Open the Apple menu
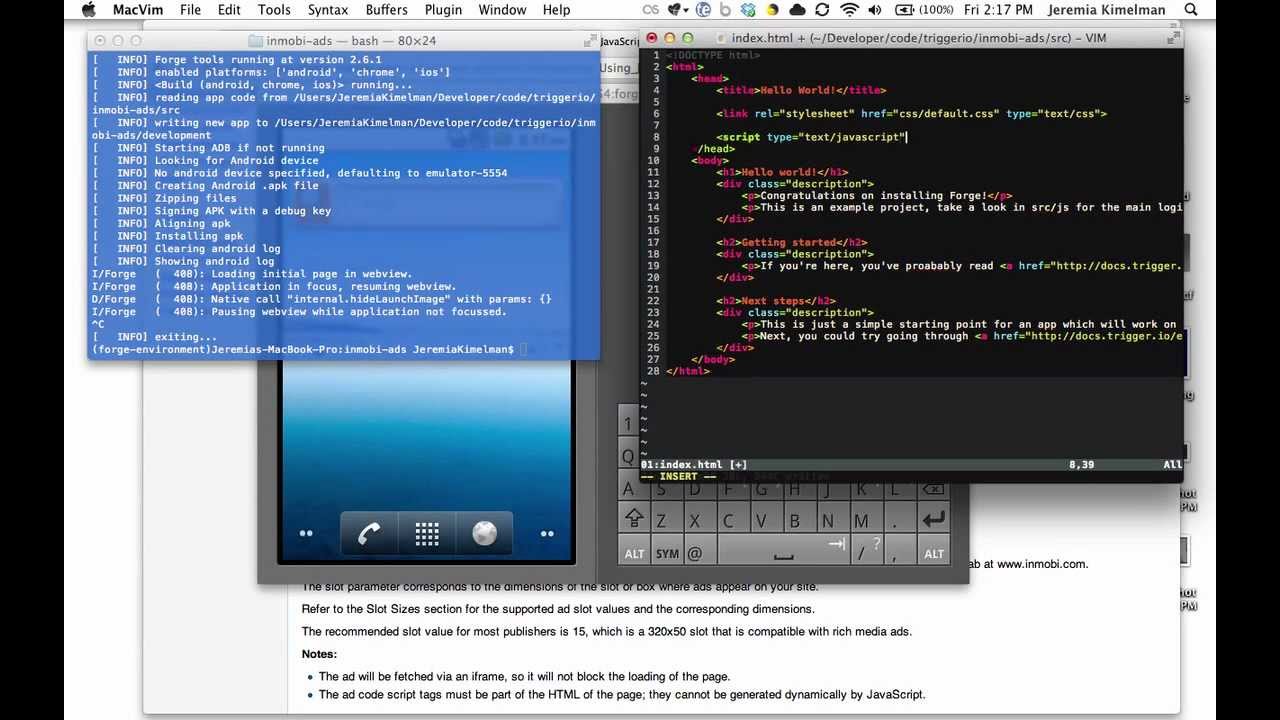 (x=88, y=10)
